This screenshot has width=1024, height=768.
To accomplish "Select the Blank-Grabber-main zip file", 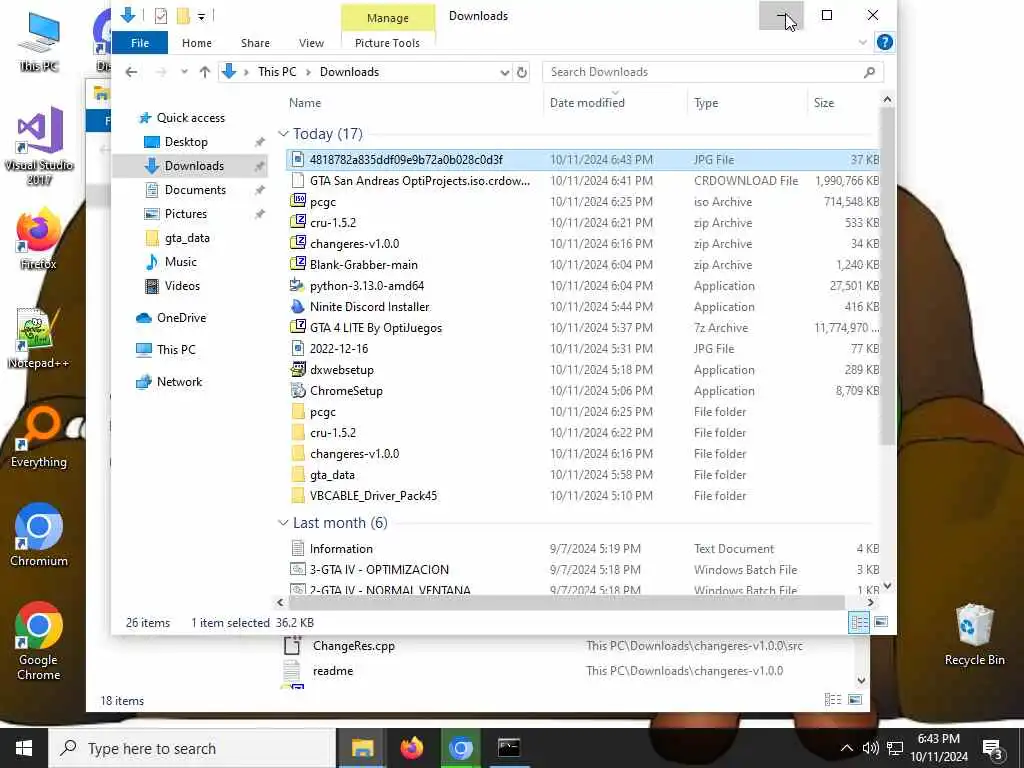I will coord(363,264).
